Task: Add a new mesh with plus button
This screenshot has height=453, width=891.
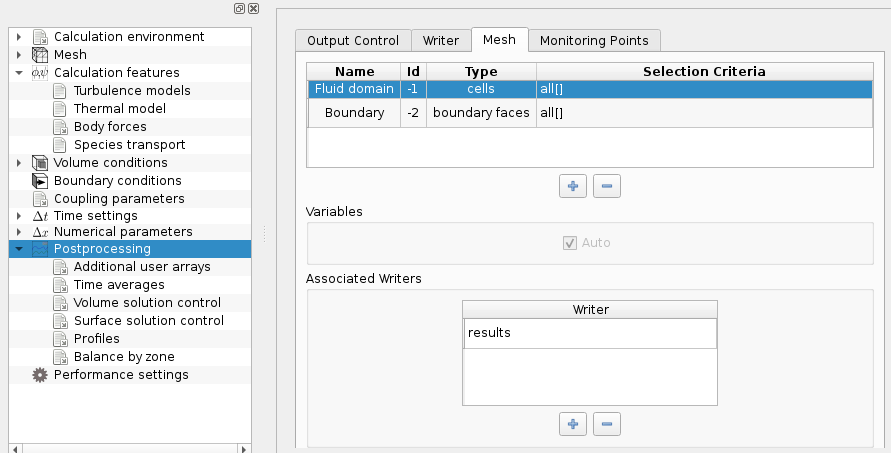Action: 572,186
